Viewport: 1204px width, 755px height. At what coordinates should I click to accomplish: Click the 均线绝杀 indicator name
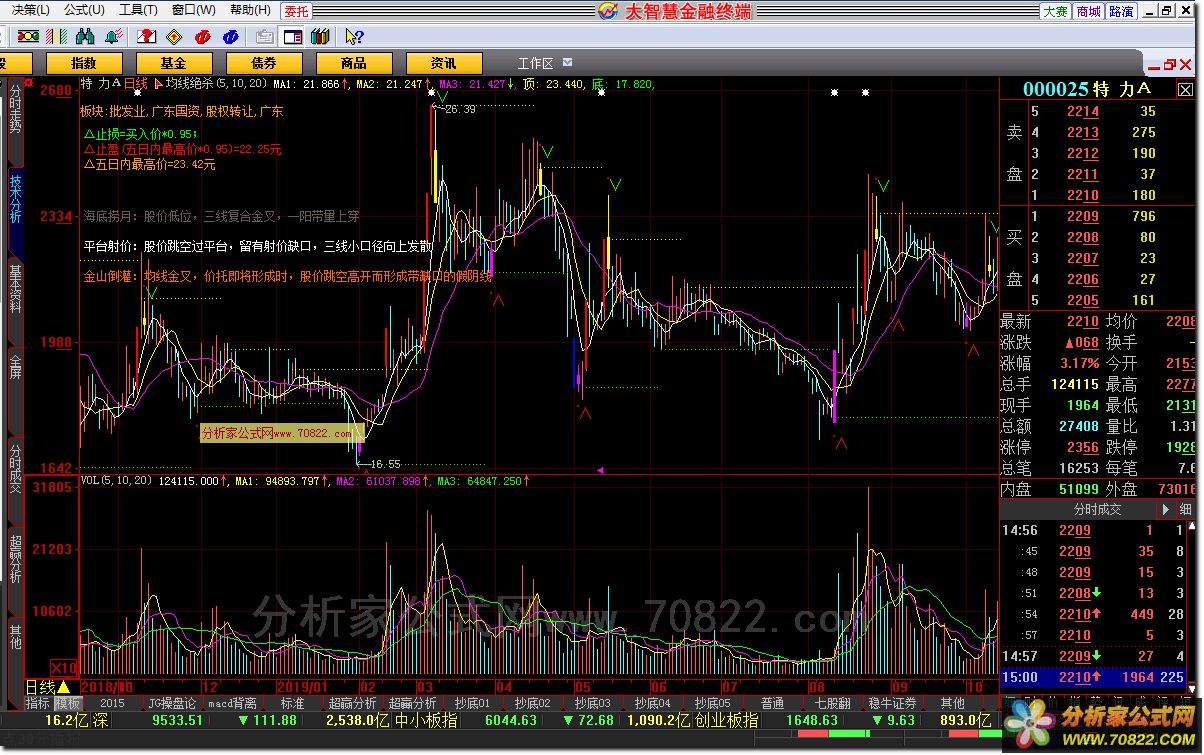point(190,84)
